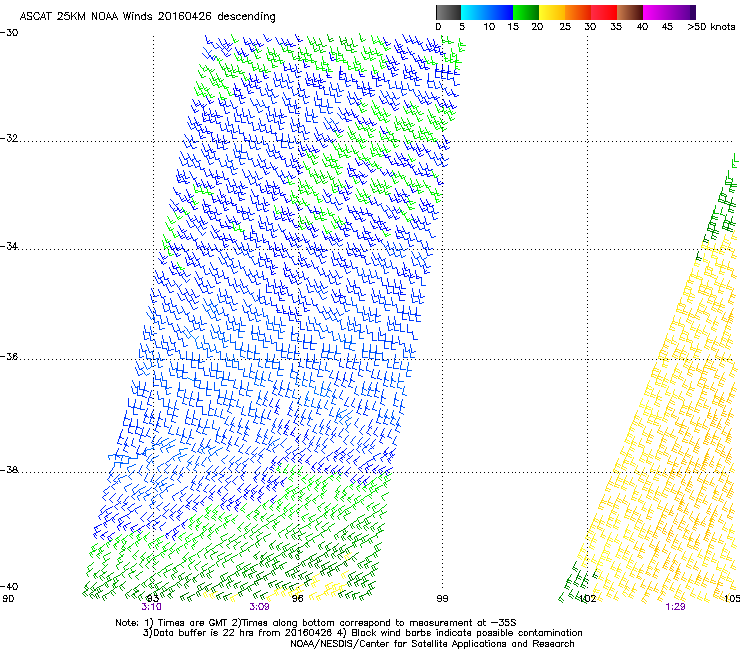740x650 pixels.
Task: Click the '-38' latitude label
Action: click(9, 470)
